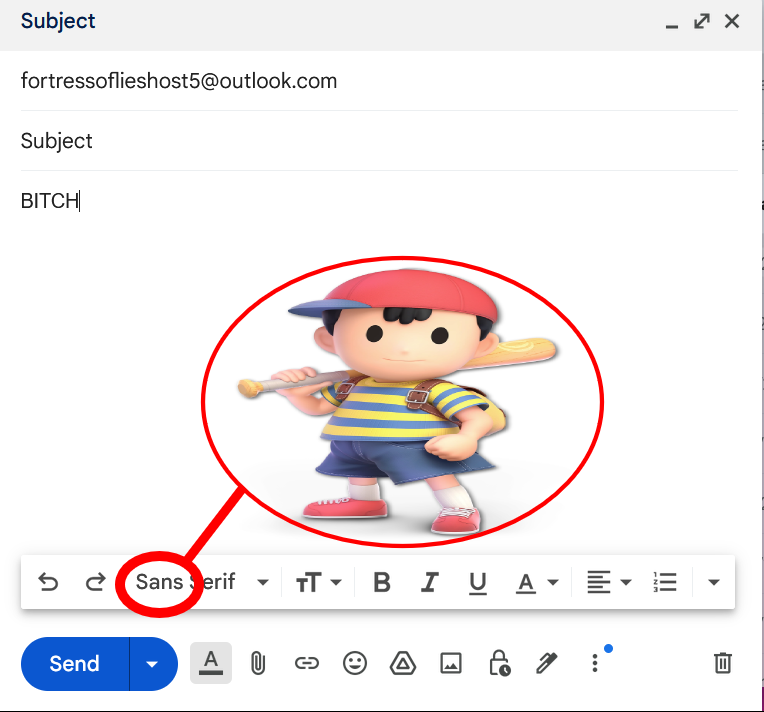Insert a link
764x712 pixels.
click(x=306, y=663)
